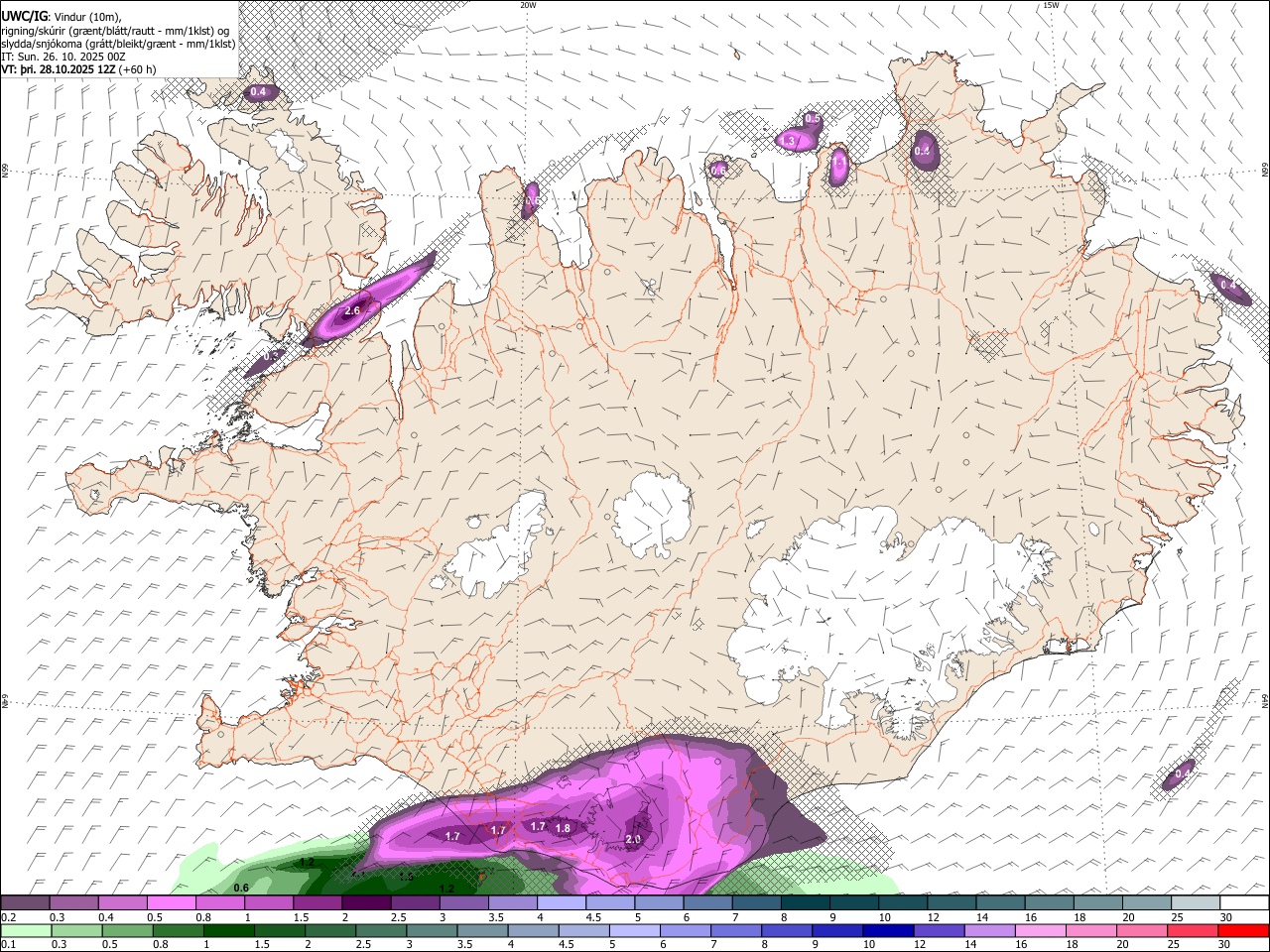Image resolution: width=1270 pixels, height=952 pixels.
Task: Click the 0.5 snowfall value off north coast
Action: coord(812,119)
